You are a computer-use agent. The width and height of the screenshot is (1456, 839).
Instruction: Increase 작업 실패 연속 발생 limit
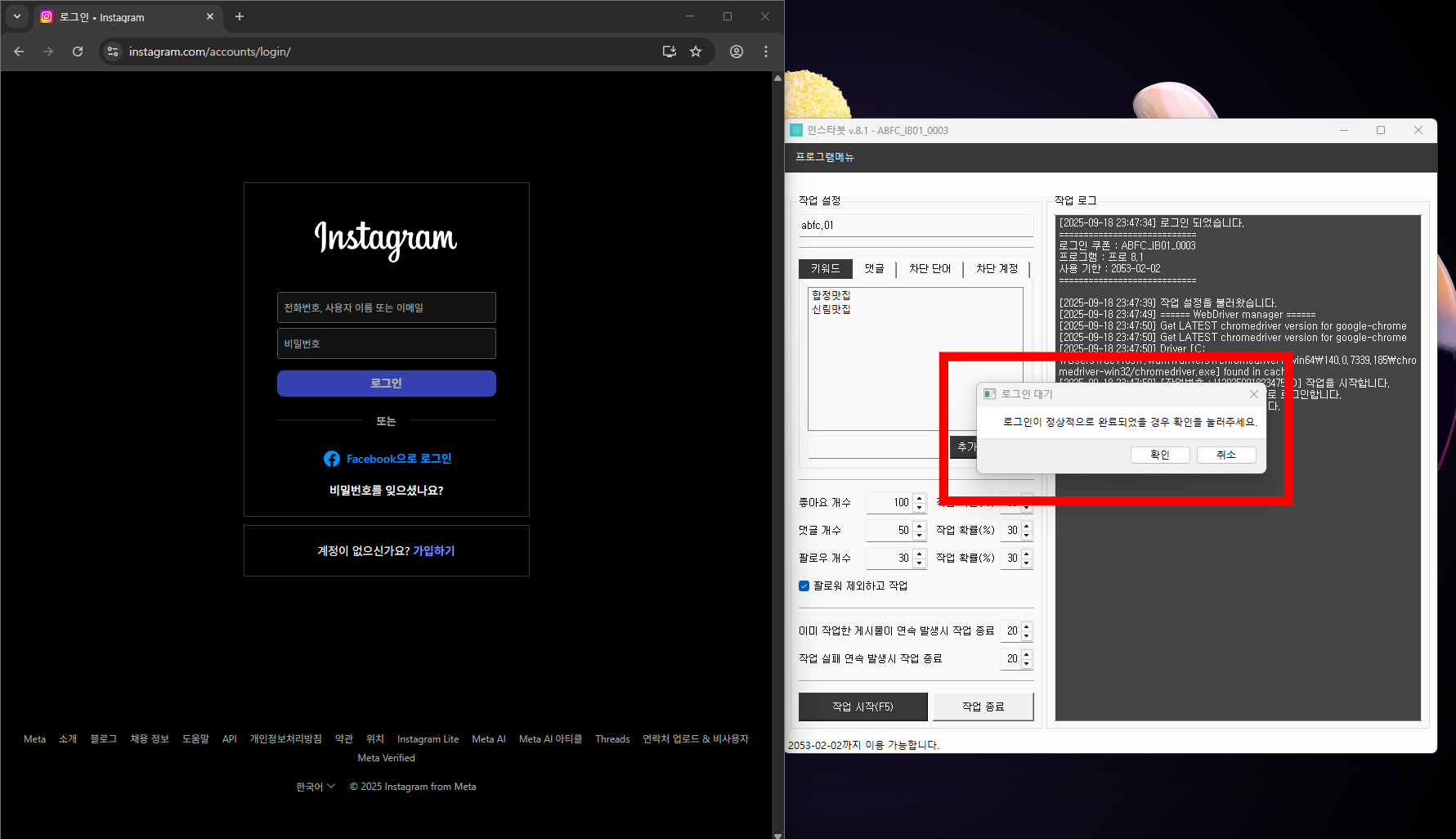[1027, 654]
